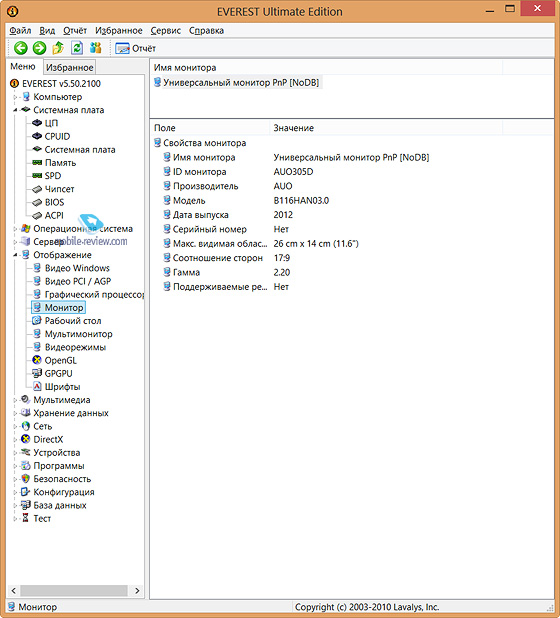Click the Конфигурация icon
The width and height of the screenshot is (560, 618).
tap(26, 492)
